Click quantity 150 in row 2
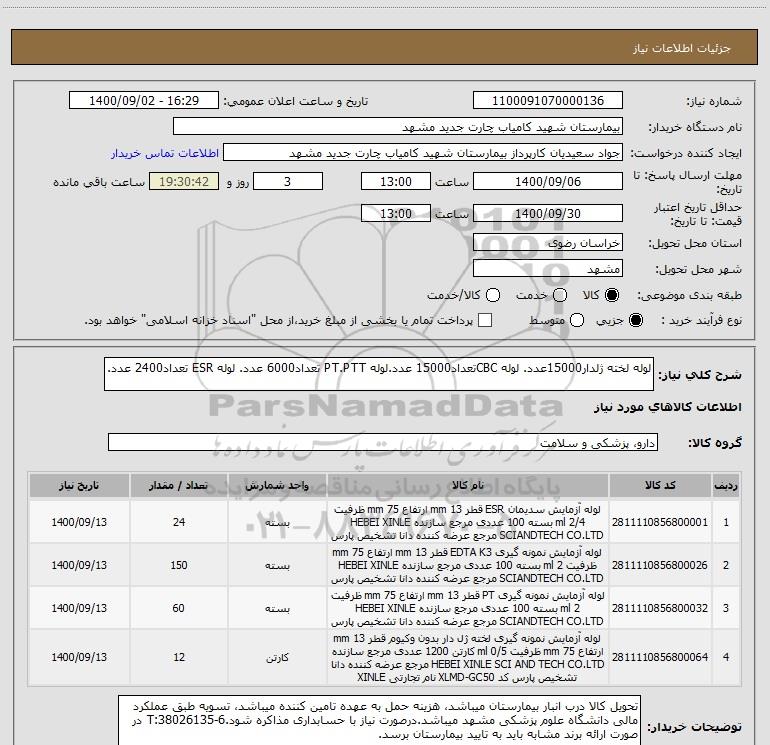This screenshot has height=745, width=770. (x=179, y=565)
